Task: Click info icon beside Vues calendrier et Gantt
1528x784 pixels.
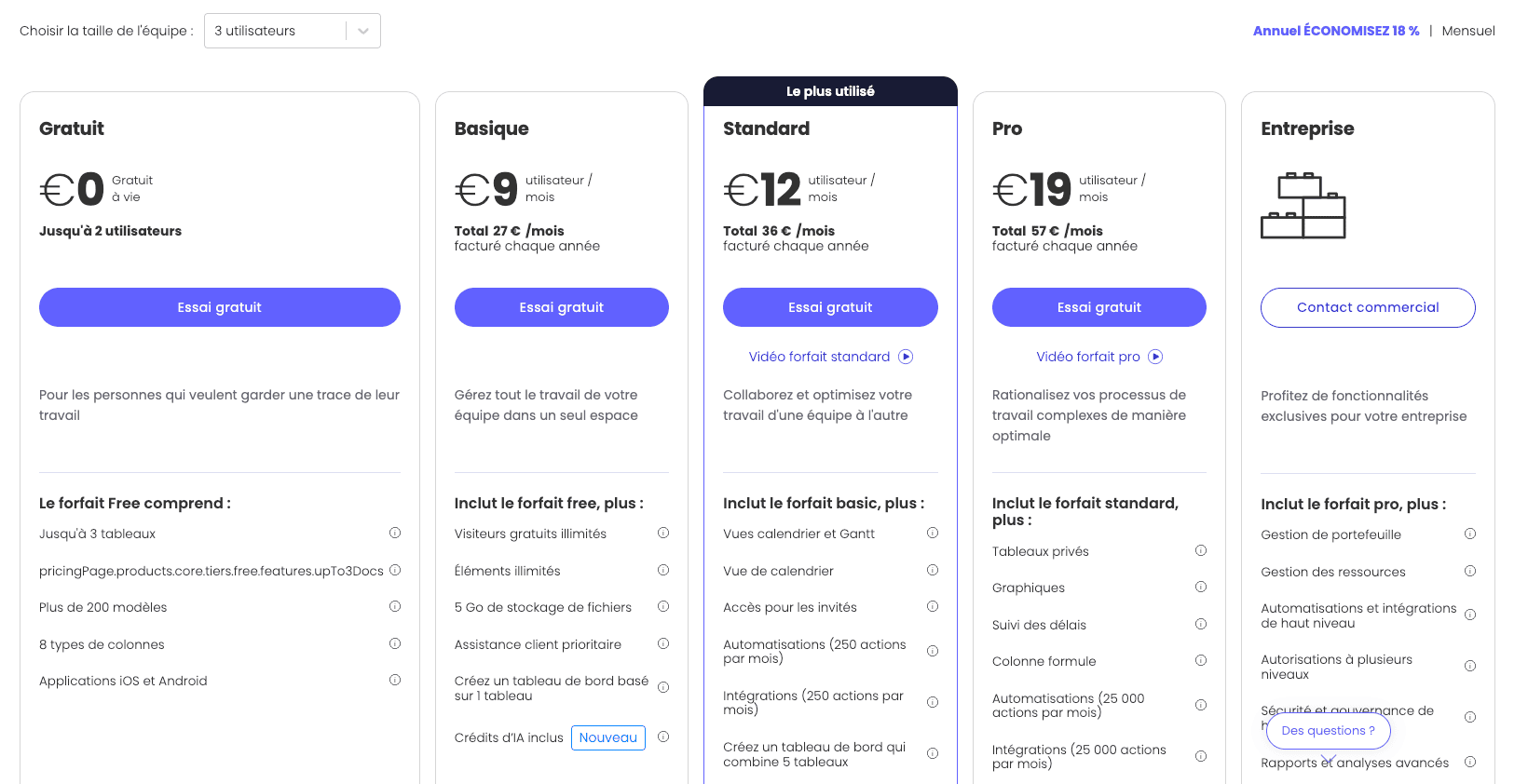Action: pyautogui.click(x=933, y=533)
